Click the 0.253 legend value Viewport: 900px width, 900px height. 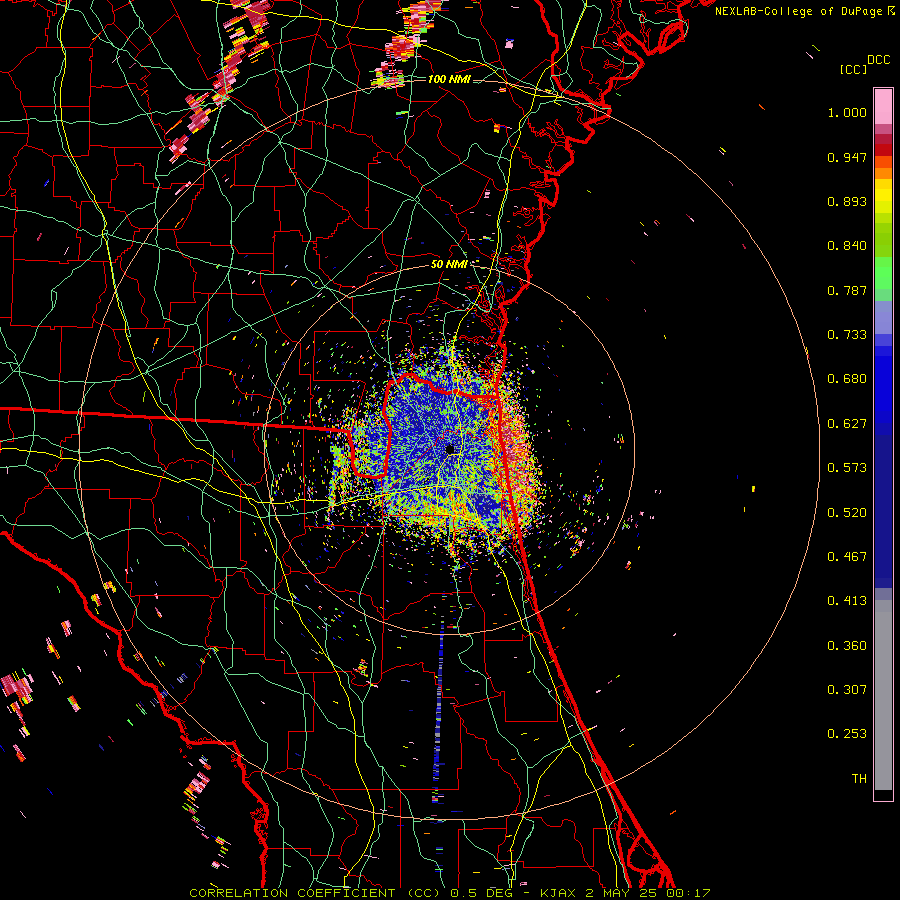pos(847,734)
